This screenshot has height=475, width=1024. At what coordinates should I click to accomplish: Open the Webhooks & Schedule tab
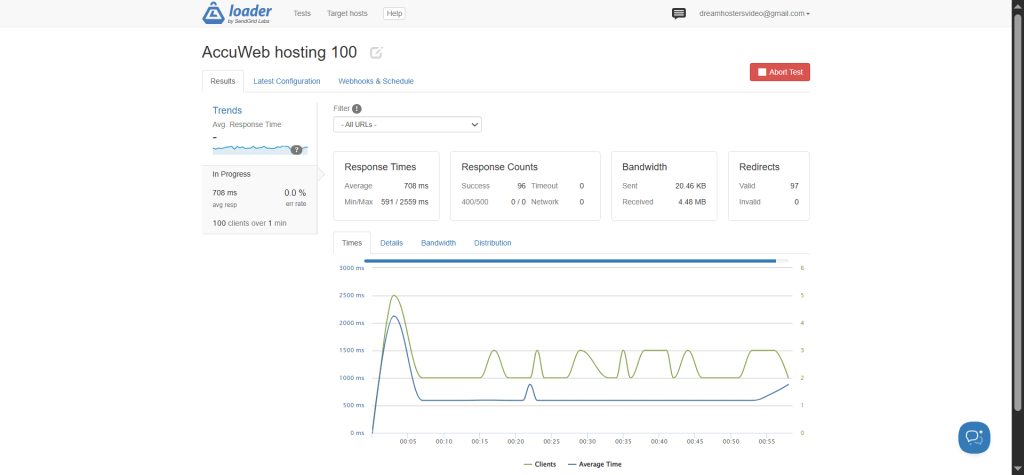pos(376,81)
